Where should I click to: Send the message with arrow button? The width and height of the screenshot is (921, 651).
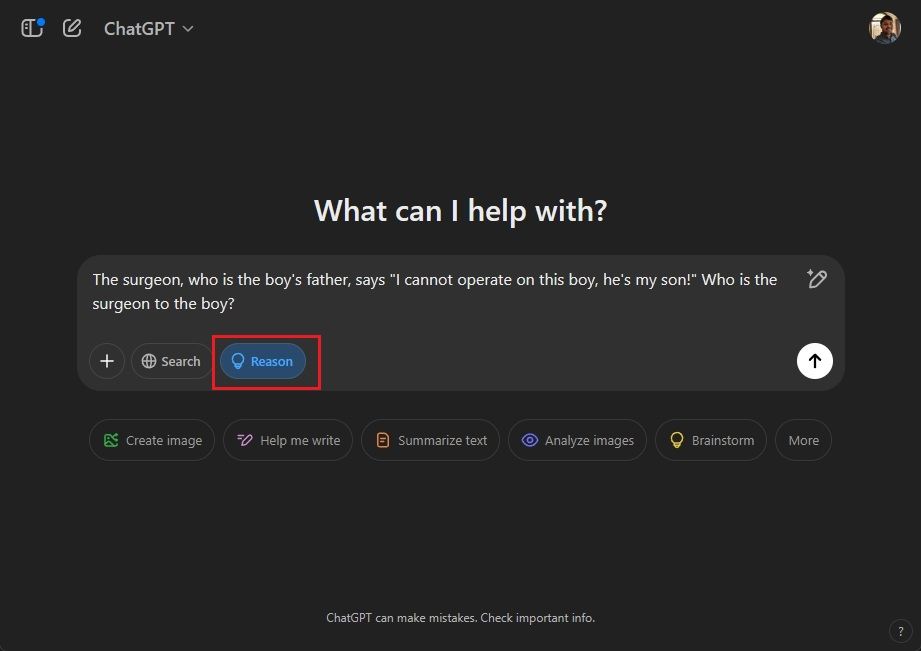coord(814,361)
